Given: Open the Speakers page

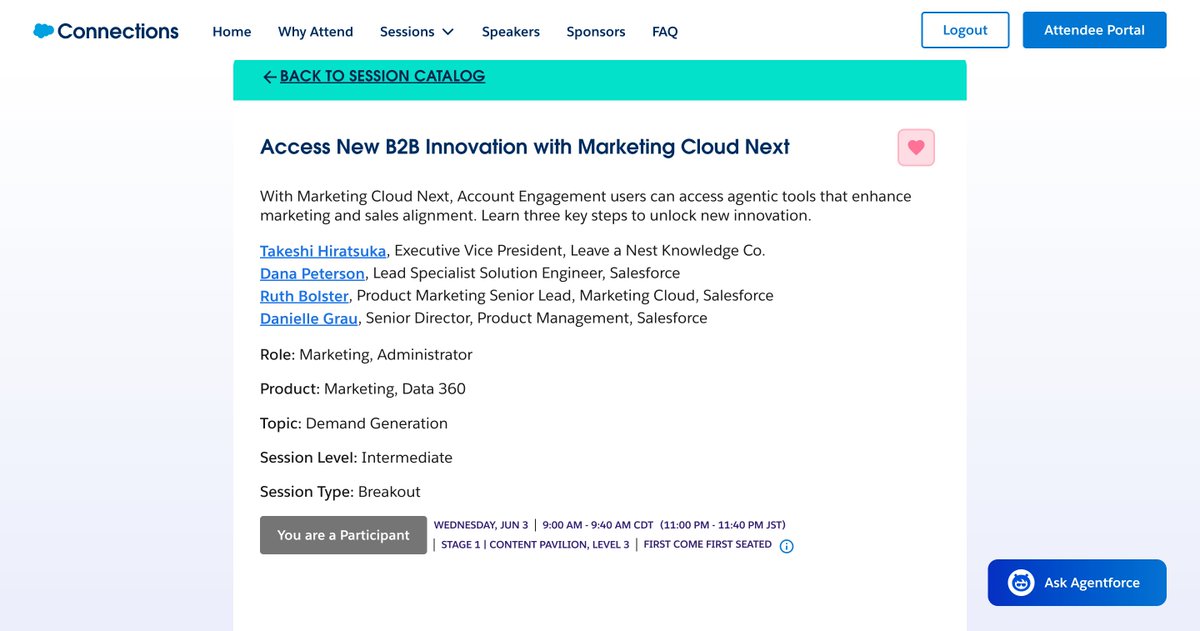Looking at the screenshot, I should (x=511, y=31).
